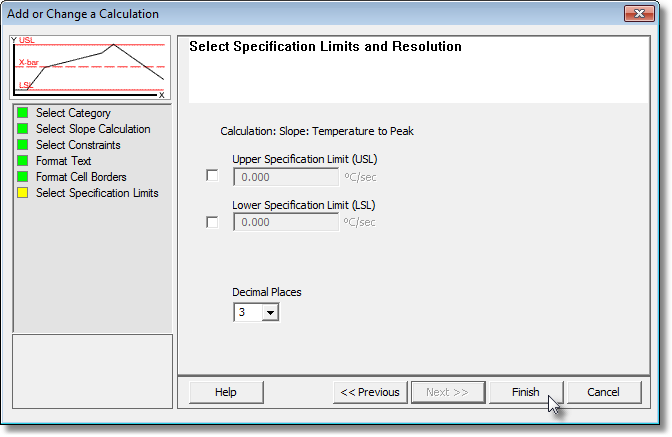Cancel the calculation wizard
Image resolution: width=672 pixels, height=437 pixels.
click(604, 392)
